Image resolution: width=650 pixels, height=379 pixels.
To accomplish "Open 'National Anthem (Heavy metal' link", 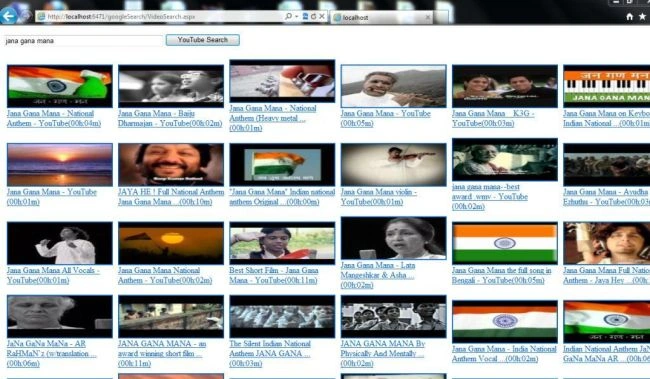I will tap(273, 118).
